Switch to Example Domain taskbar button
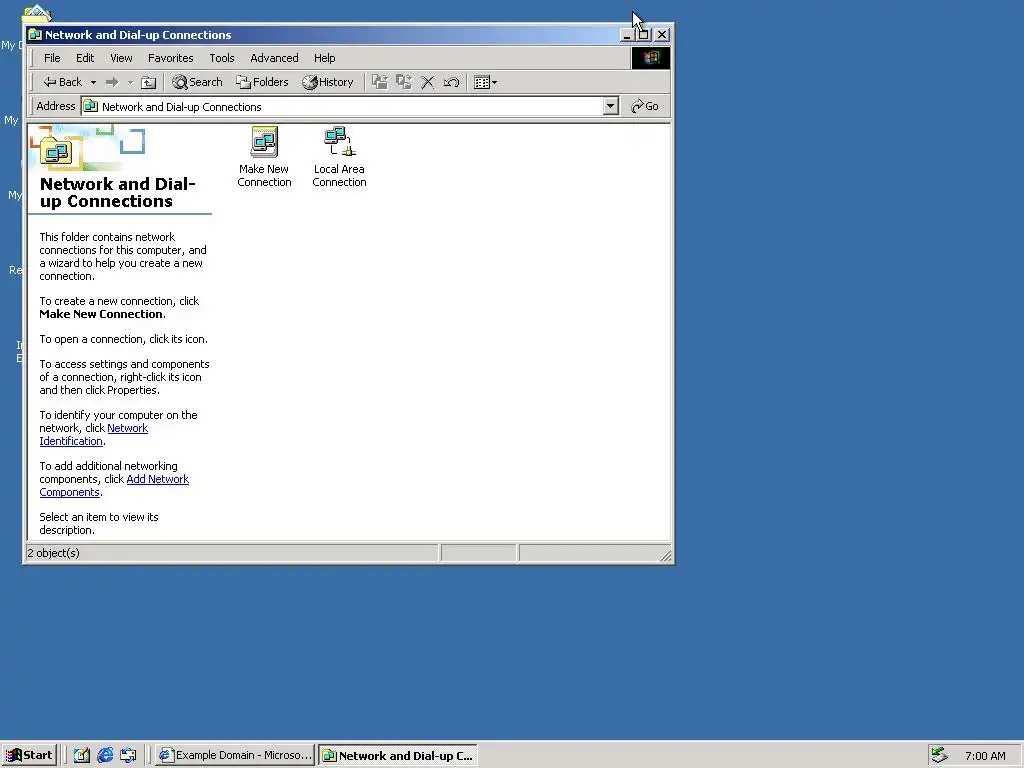 click(x=236, y=755)
